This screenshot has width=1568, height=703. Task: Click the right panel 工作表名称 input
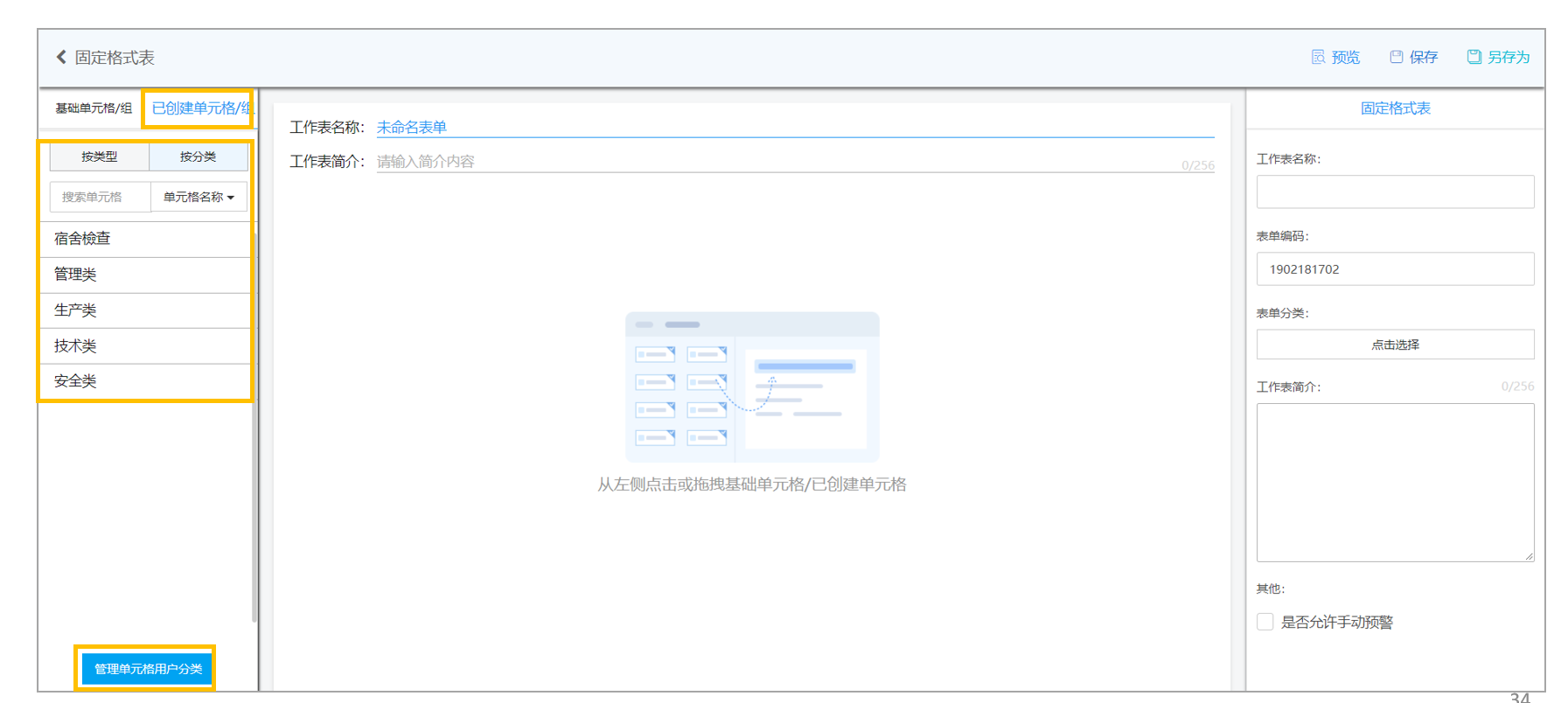pyautogui.click(x=1395, y=191)
